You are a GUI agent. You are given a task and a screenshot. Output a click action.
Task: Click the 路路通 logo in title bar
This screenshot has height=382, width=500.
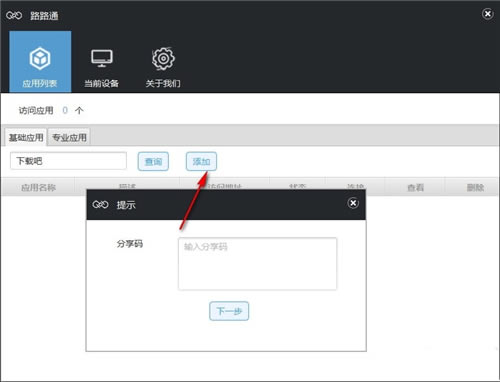14,15
